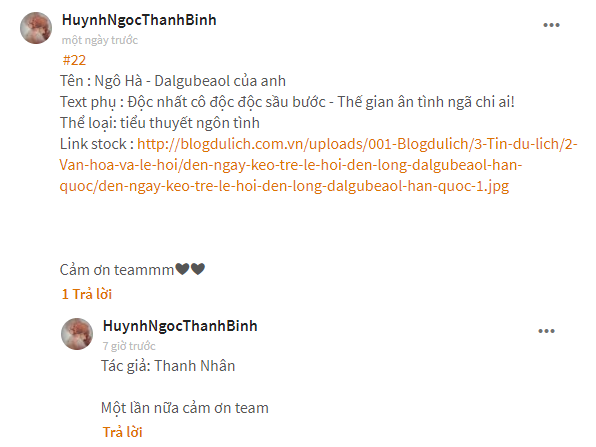
Task: Click the 'Cảm ơn teammm' text
Action: pyautogui.click(x=117, y=269)
